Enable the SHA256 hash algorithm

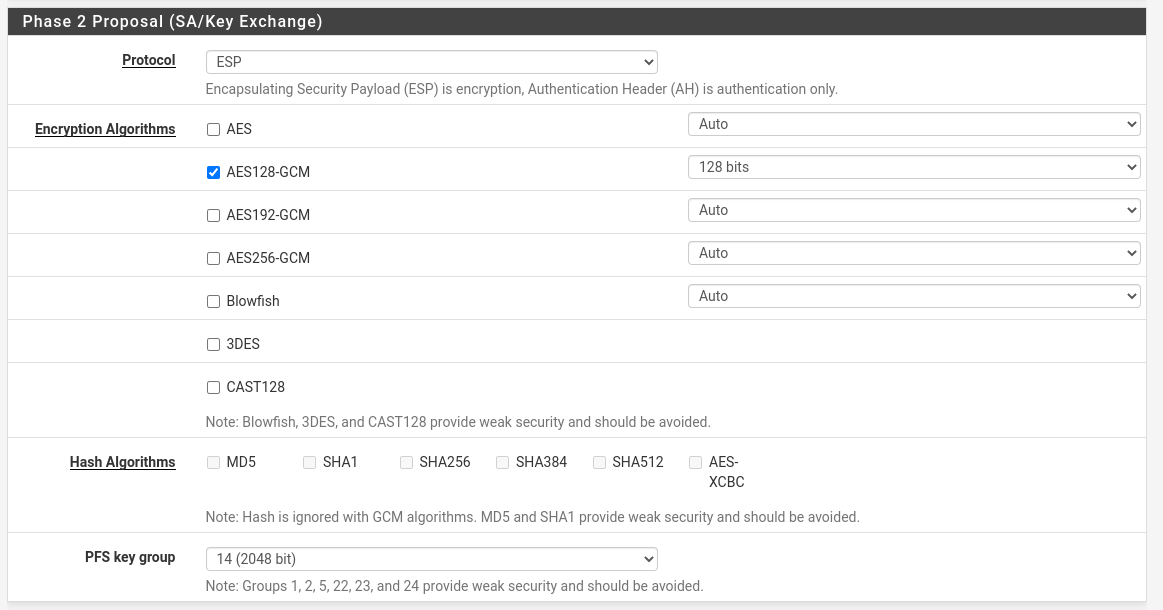(x=406, y=462)
